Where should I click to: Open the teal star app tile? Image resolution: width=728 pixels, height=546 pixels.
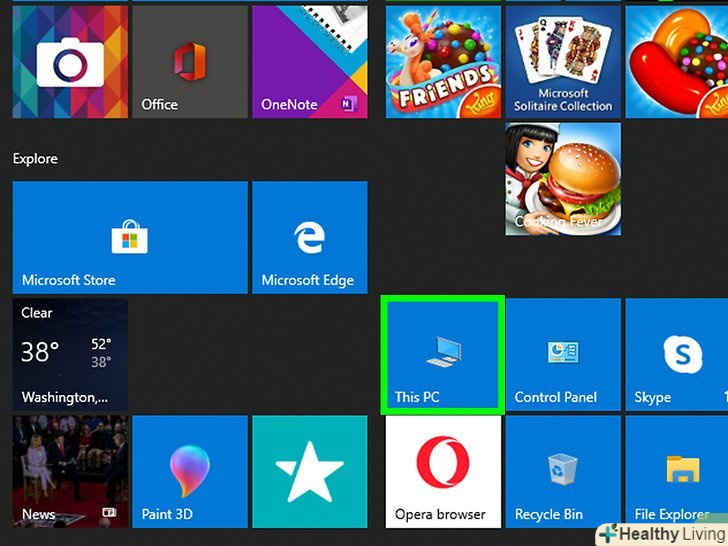pos(310,472)
